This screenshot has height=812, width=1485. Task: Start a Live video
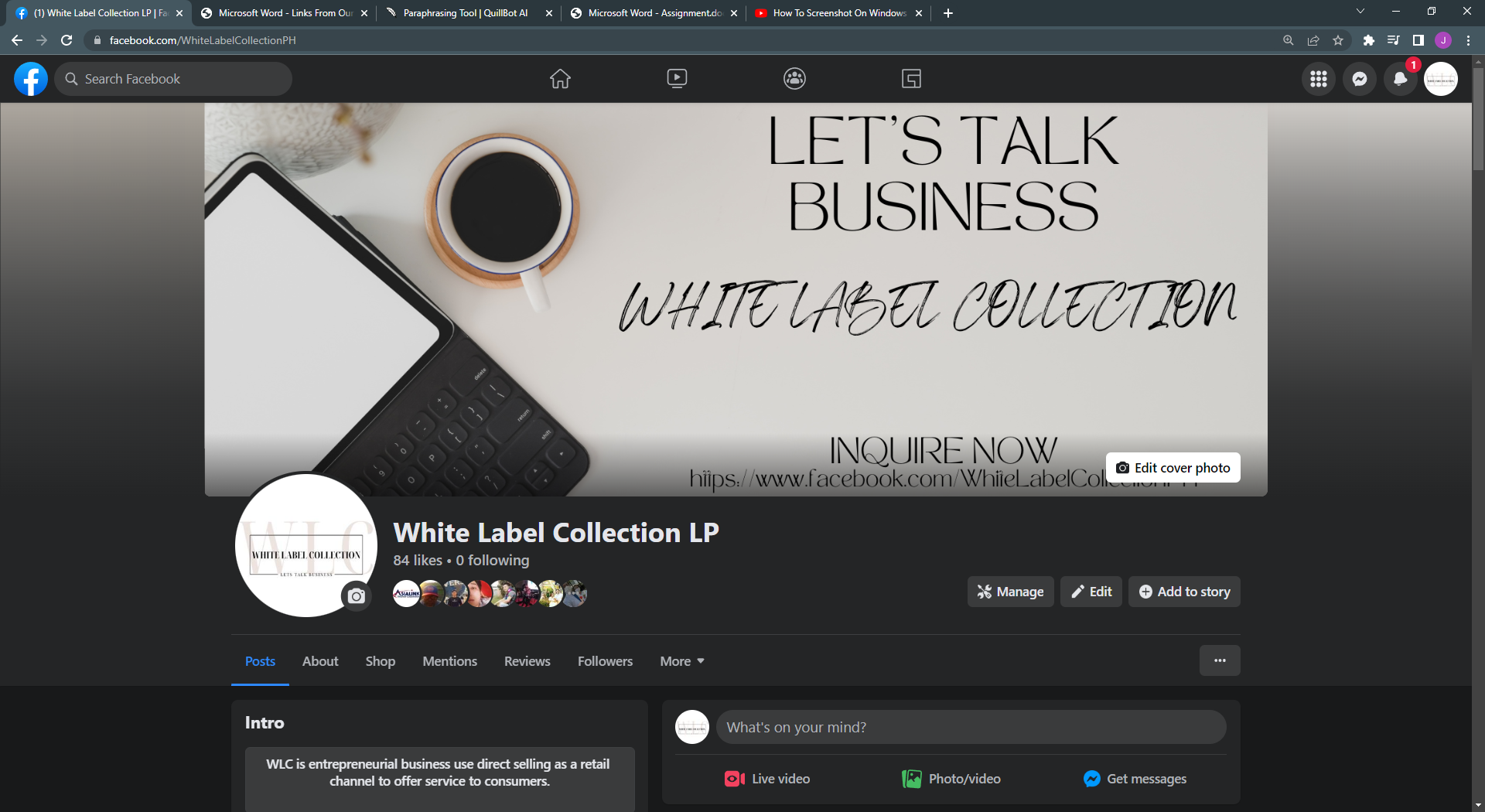click(x=767, y=779)
